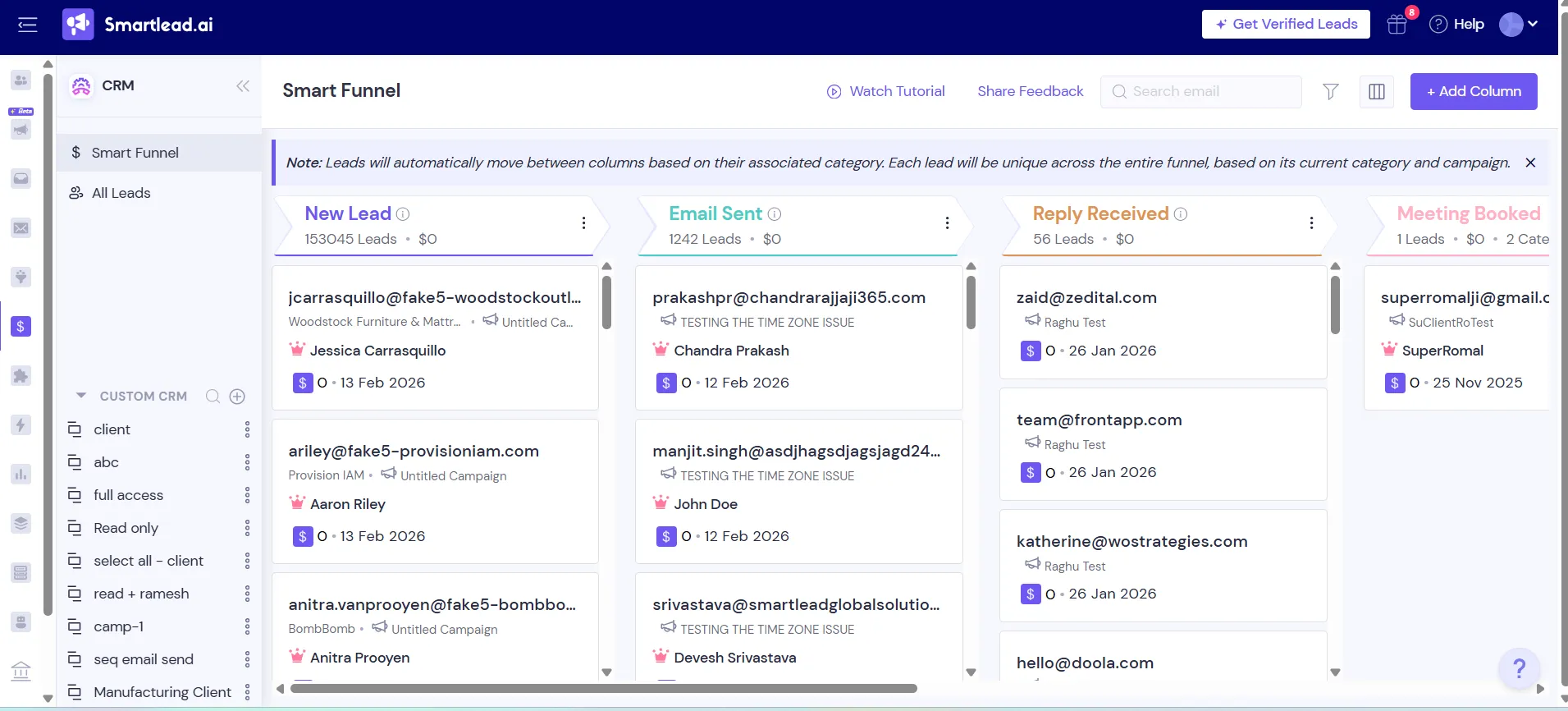Show info for New Lead column

[x=403, y=214]
